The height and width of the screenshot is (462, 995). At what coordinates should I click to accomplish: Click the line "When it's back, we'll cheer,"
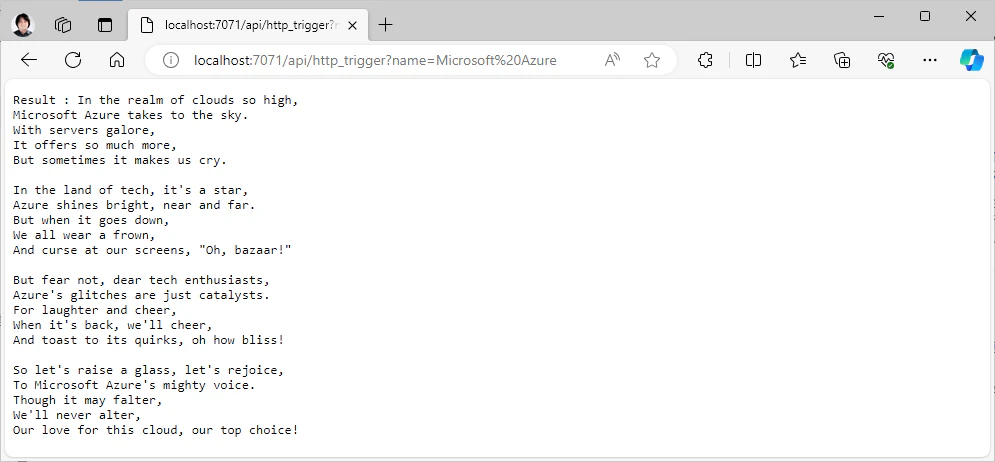[x=113, y=325]
